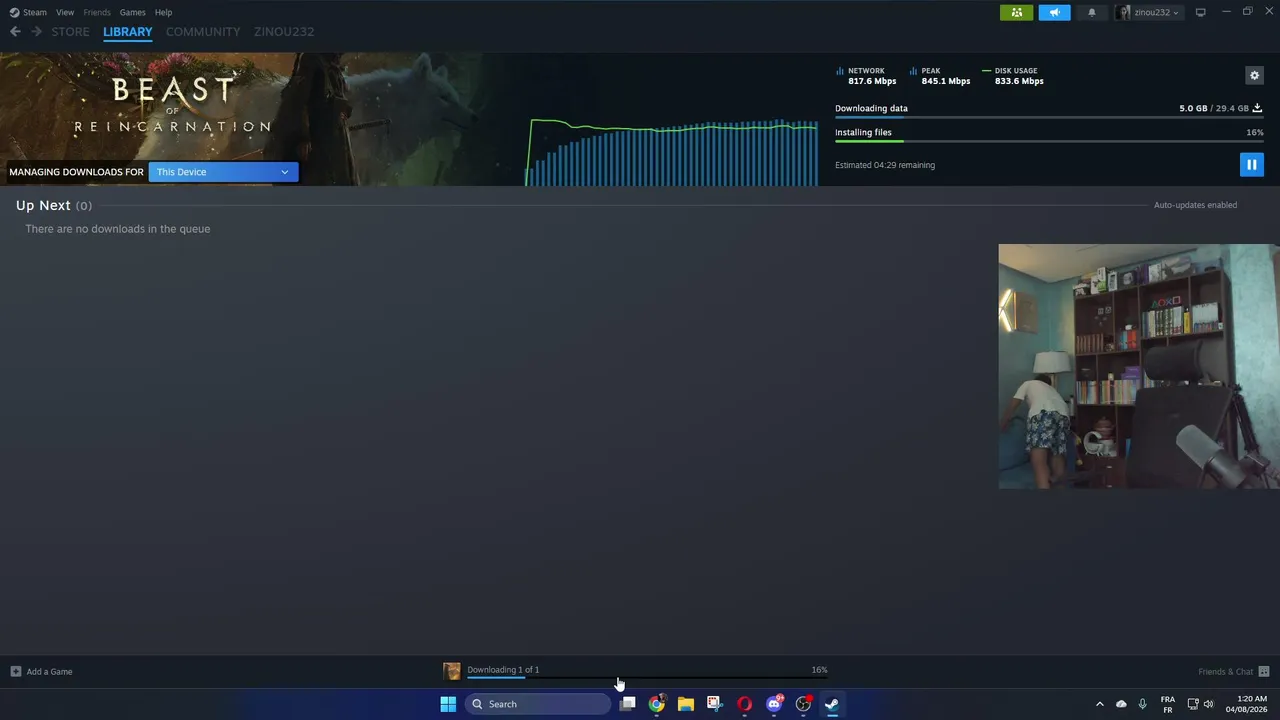Click the webcam overlay preview

pyautogui.click(x=1139, y=367)
